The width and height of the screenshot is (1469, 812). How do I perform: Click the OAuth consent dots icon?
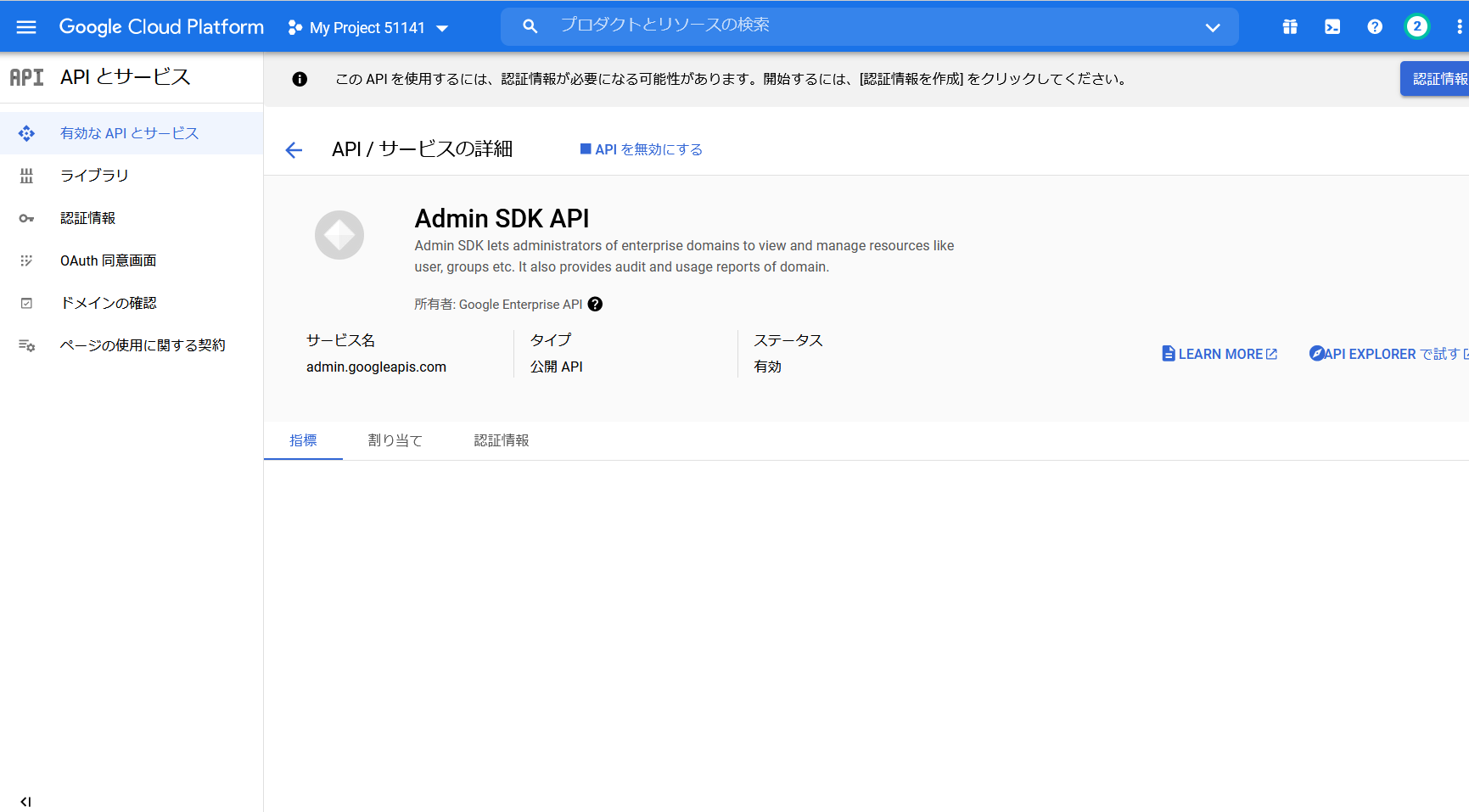pos(26,260)
